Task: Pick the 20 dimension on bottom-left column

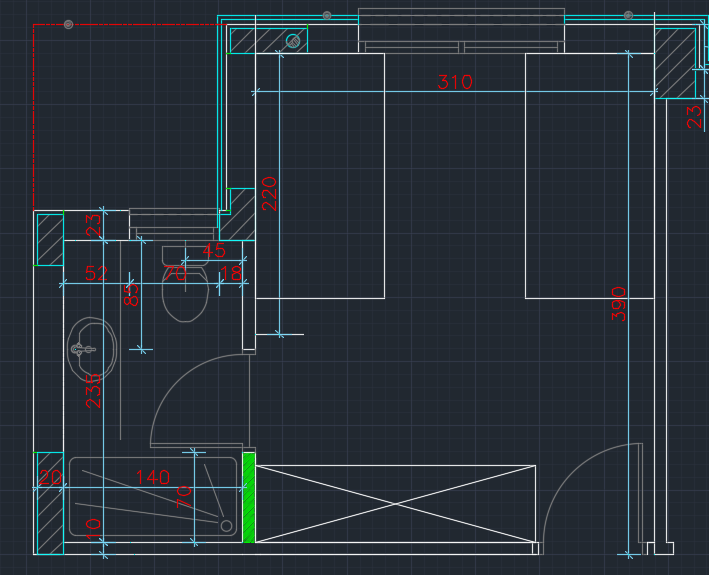Action: [50, 477]
